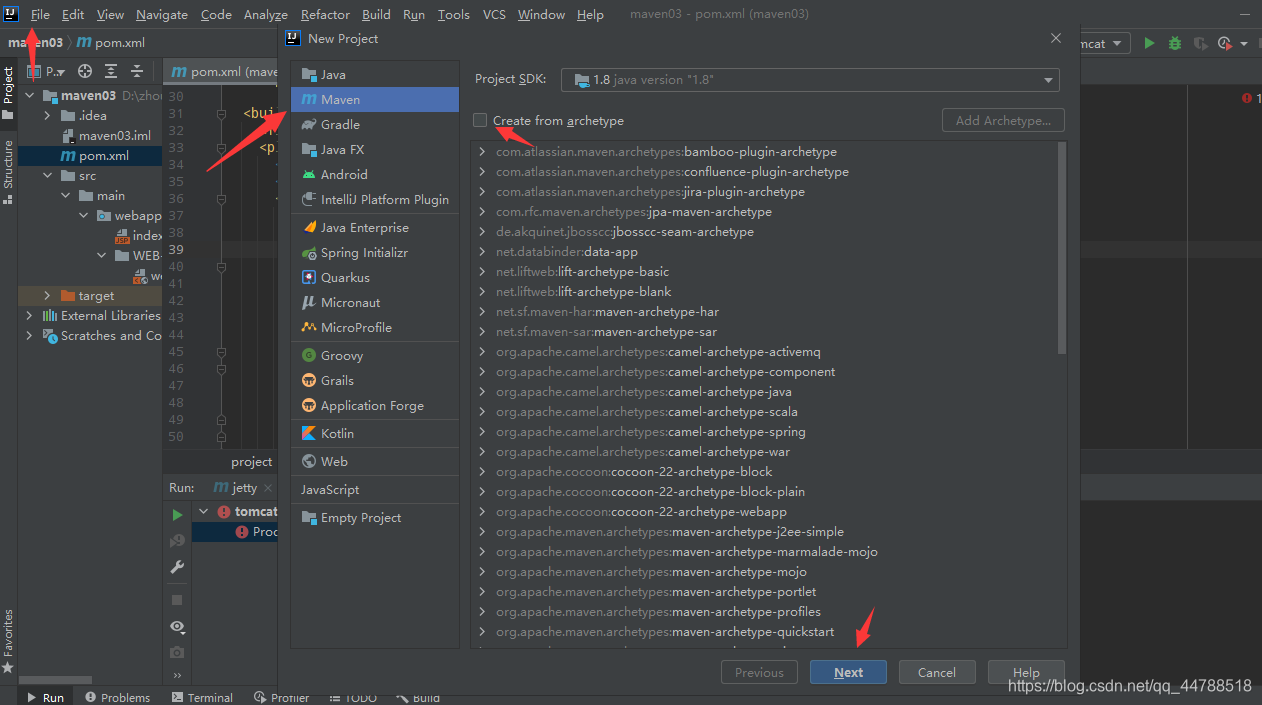Select the Java Enterprise project type

(x=375, y=228)
